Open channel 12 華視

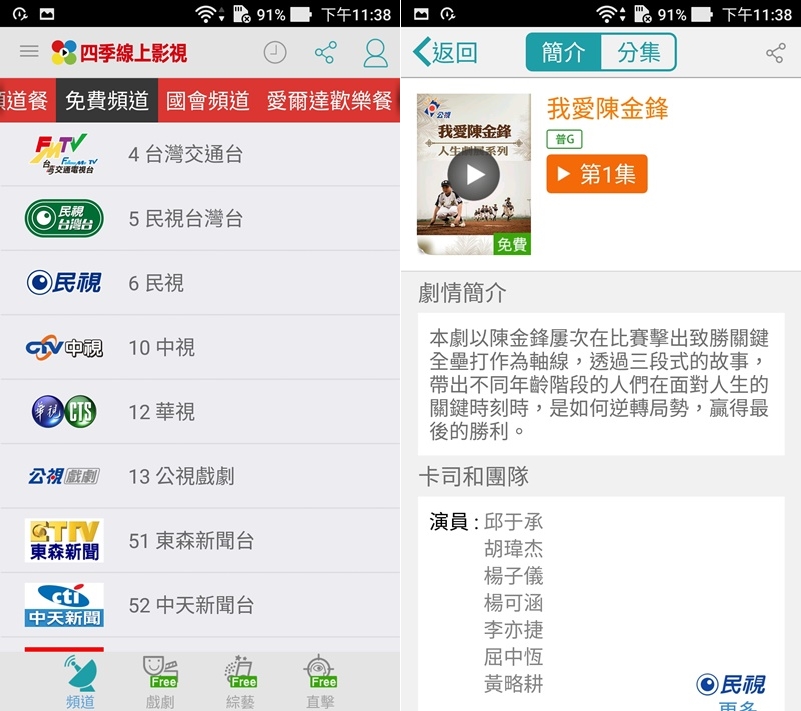[200, 412]
